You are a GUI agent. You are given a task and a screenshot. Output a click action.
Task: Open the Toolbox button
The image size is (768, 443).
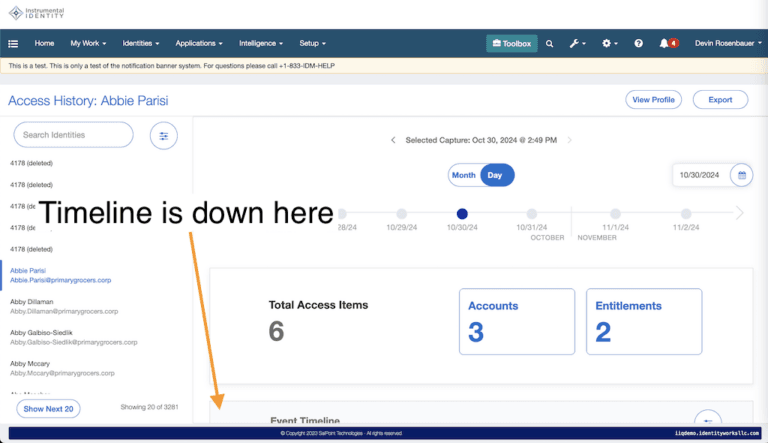coord(511,44)
